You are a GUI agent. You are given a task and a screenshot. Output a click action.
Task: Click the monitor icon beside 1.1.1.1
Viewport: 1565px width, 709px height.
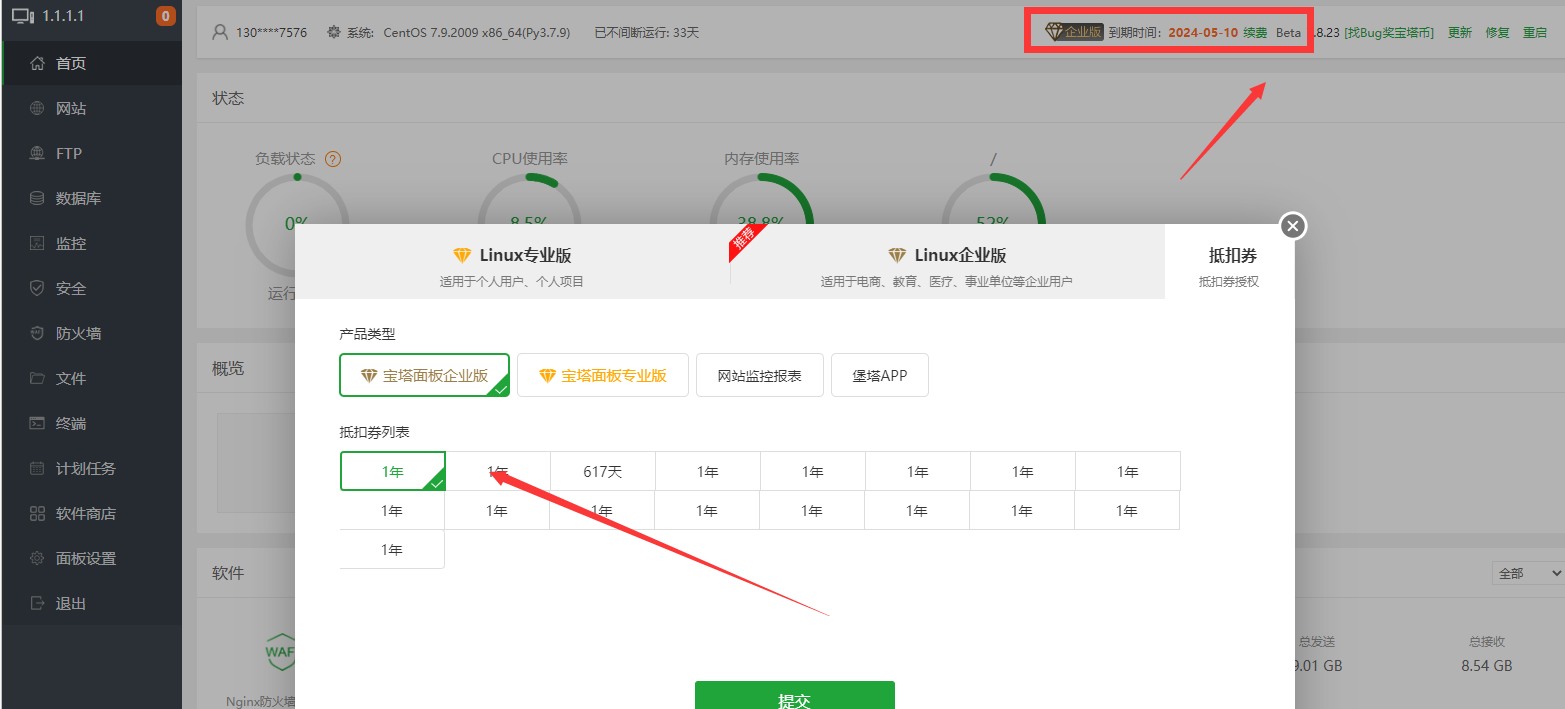(23, 16)
